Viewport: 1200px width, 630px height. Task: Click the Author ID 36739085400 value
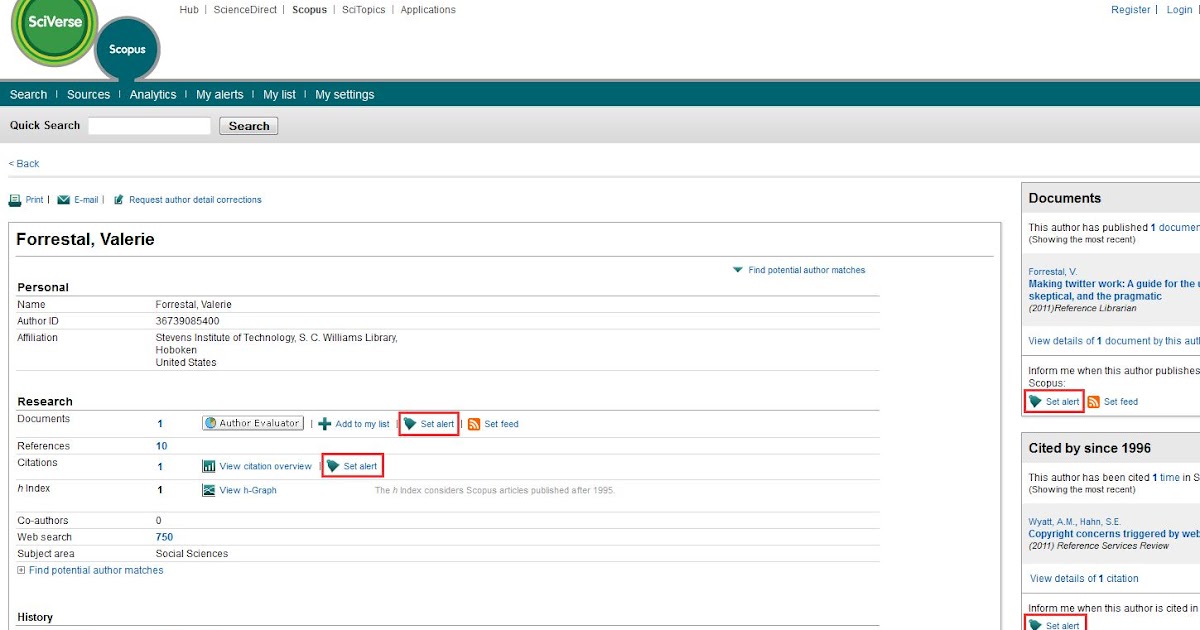(188, 321)
